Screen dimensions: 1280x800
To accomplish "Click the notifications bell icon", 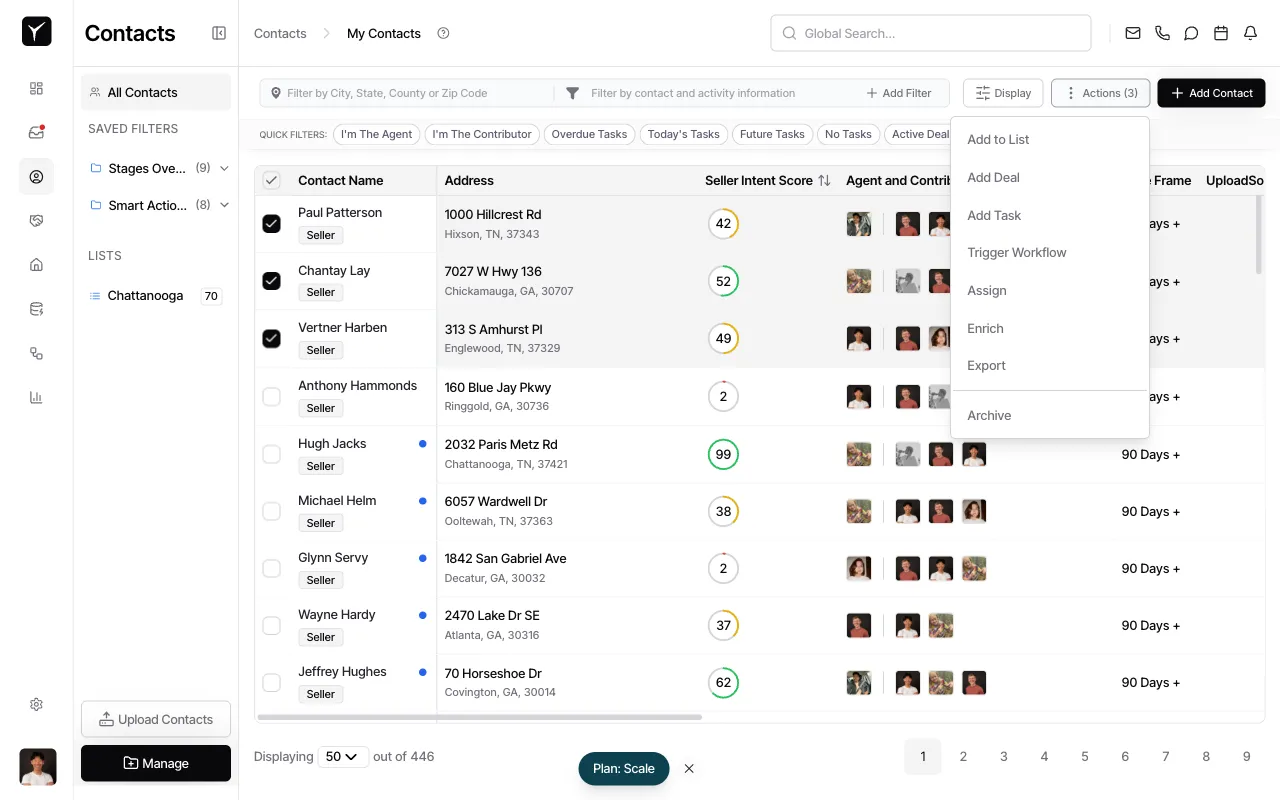I will (1250, 33).
